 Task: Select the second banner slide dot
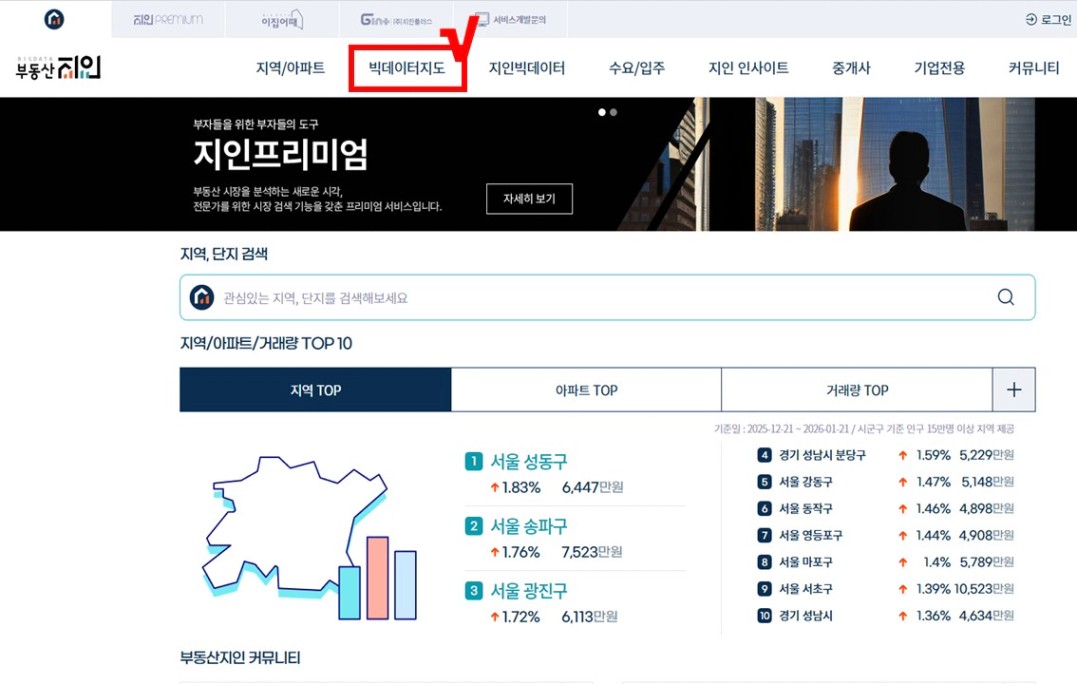[x=613, y=112]
